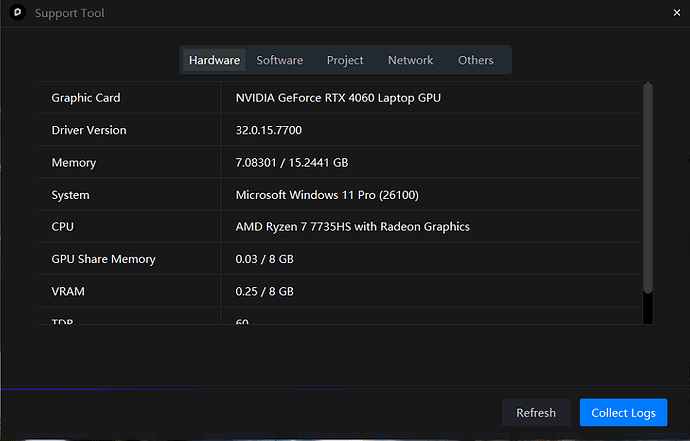Select the Project tab

tap(345, 60)
